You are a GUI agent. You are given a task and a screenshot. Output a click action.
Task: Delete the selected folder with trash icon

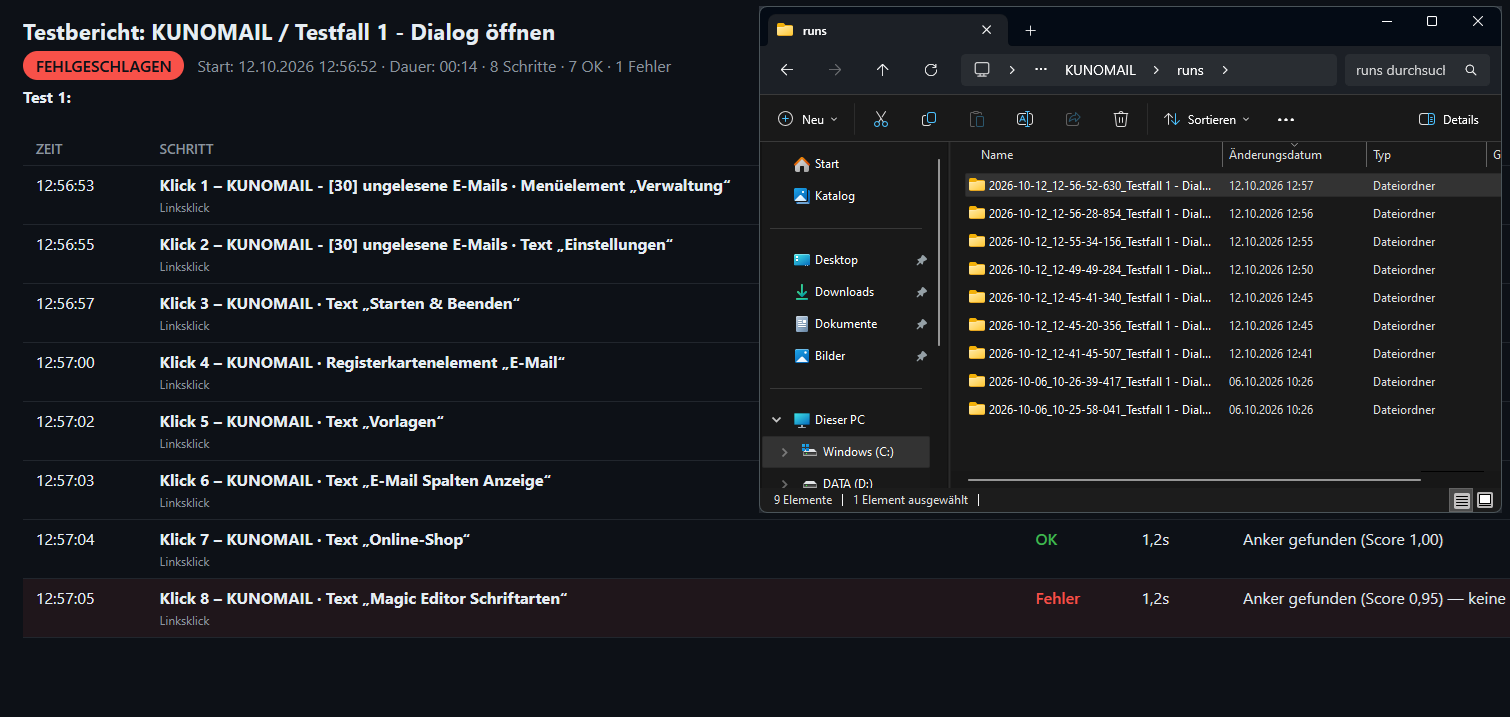pos(1121,119)
